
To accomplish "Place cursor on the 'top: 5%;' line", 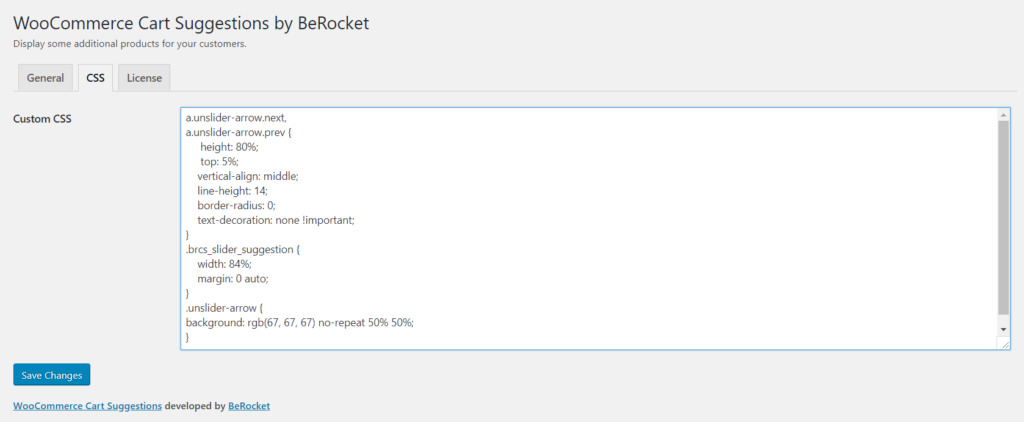I will point(219,161).
